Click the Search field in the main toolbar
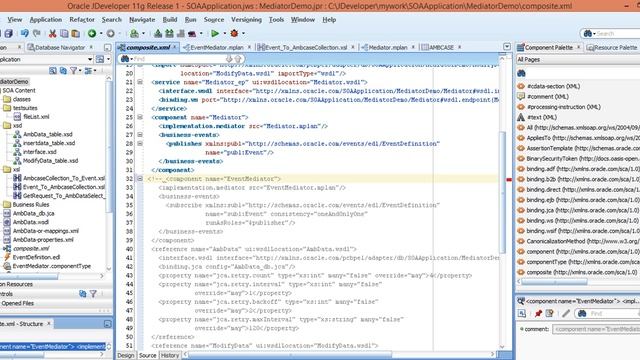Image resolution: width=640 pixels, height=360 pixels. [617, 33]
